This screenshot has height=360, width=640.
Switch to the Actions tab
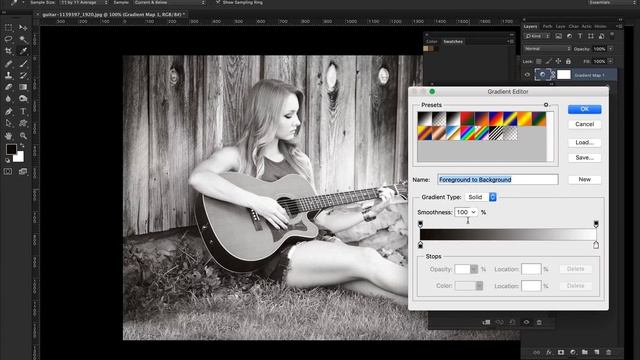[586, 26]
